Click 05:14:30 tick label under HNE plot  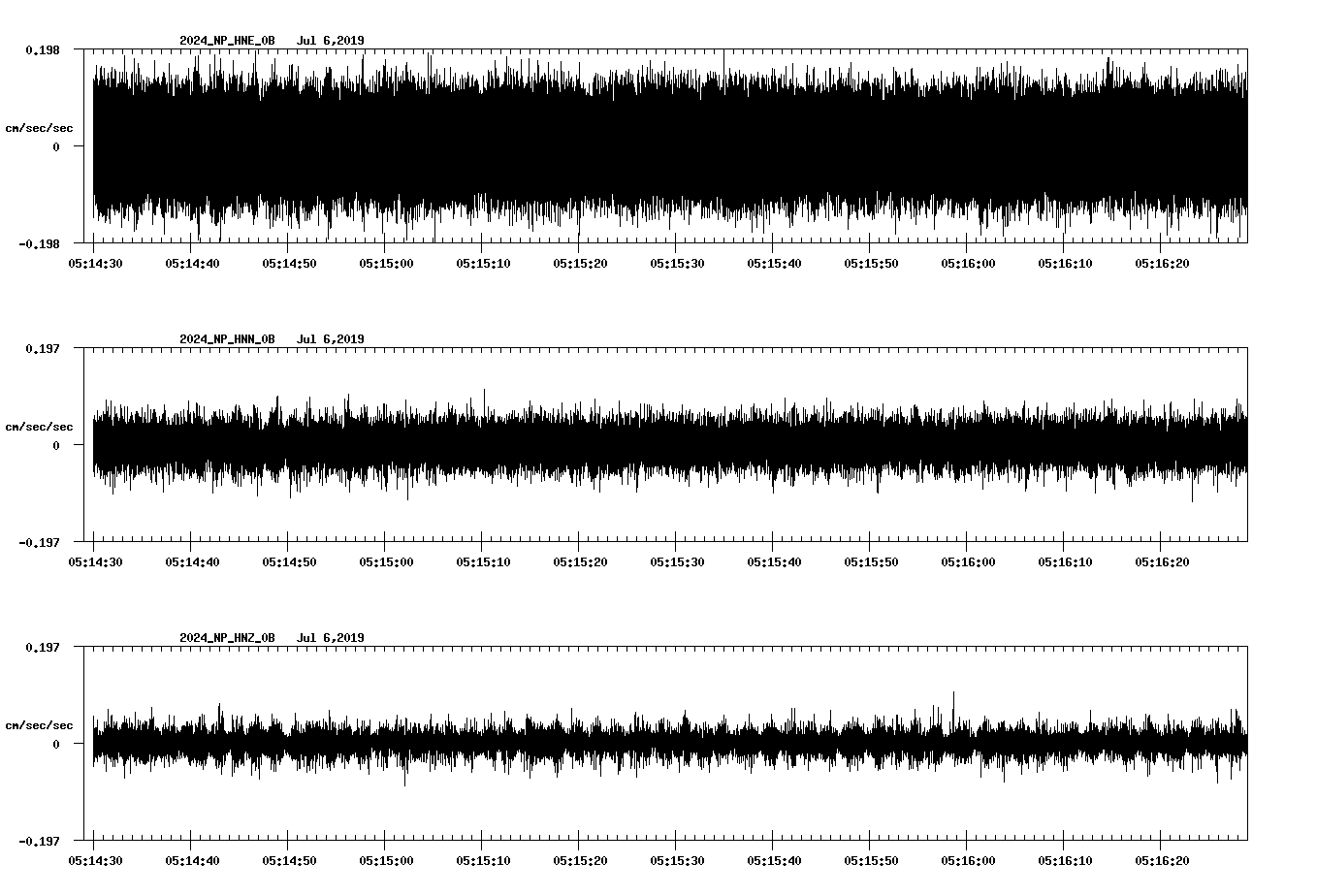coord(95,263)
